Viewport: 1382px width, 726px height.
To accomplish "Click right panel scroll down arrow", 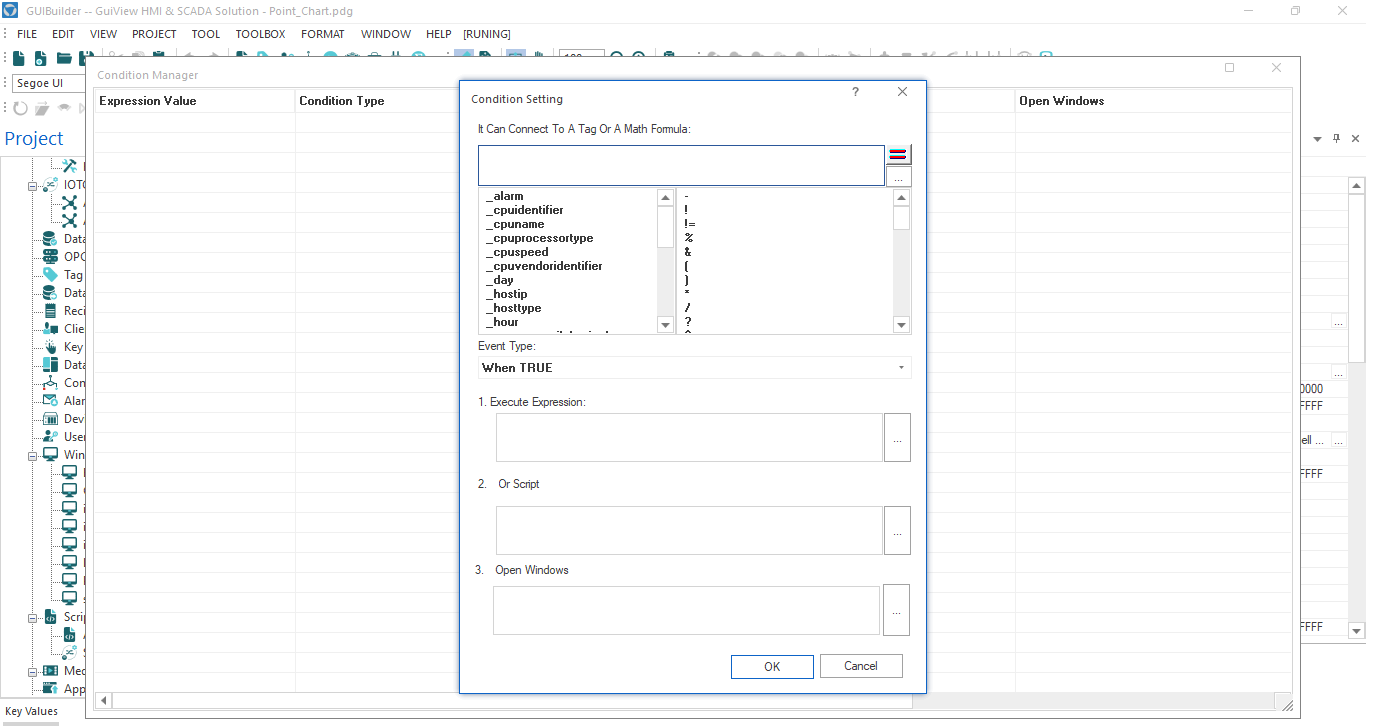I will tap(1356, 630).
